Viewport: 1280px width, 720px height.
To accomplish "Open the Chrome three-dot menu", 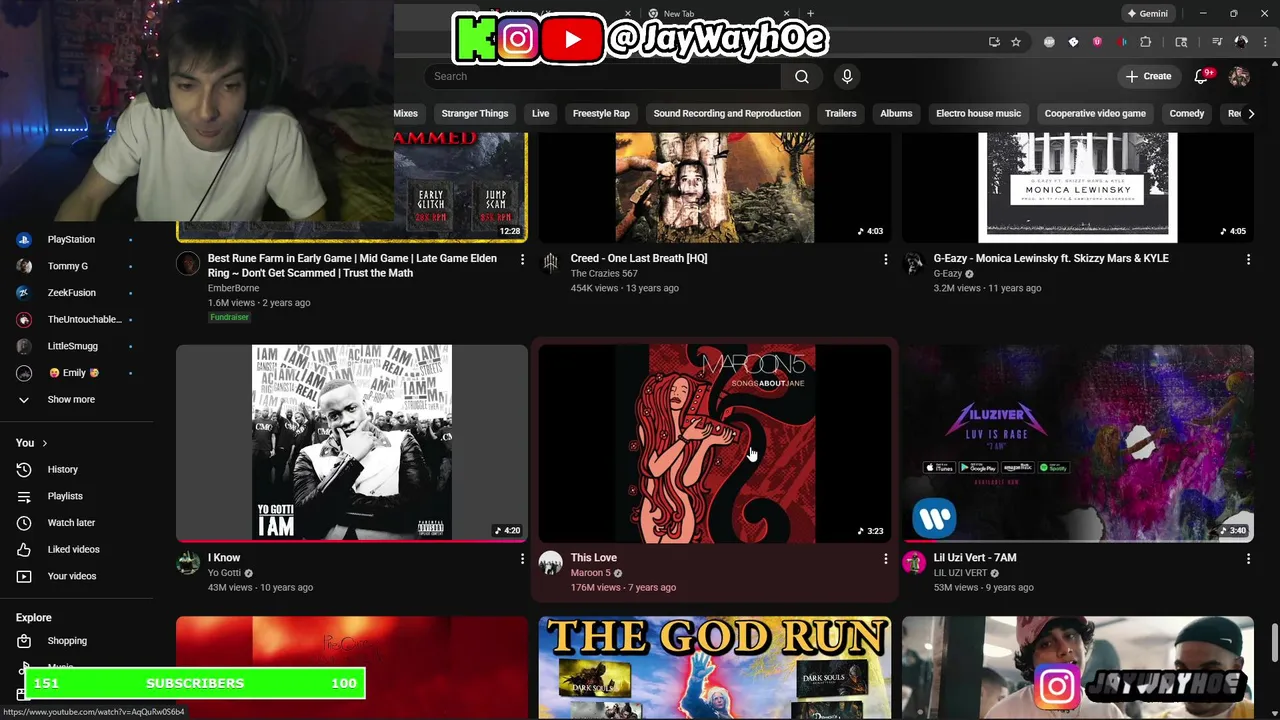I will (1263, 42).
